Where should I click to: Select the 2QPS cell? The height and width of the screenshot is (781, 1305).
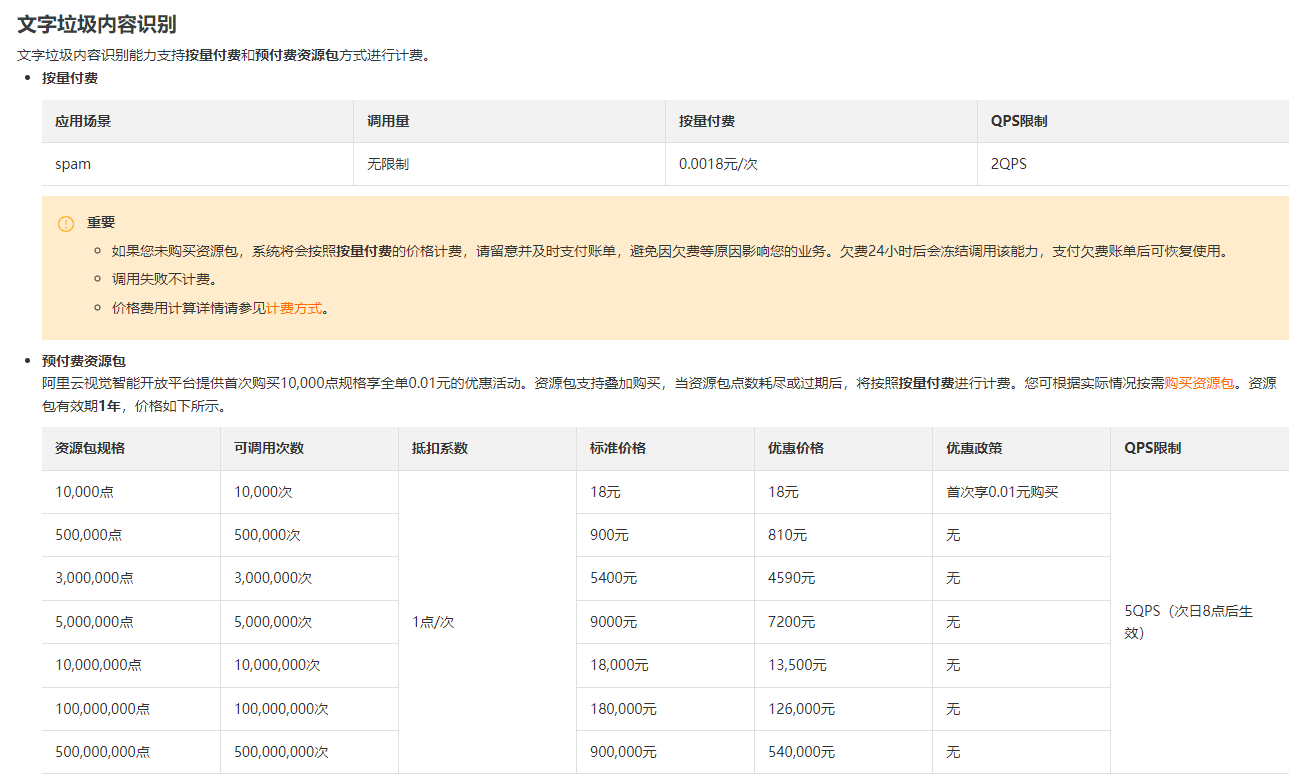click(x=1133, y=164)
